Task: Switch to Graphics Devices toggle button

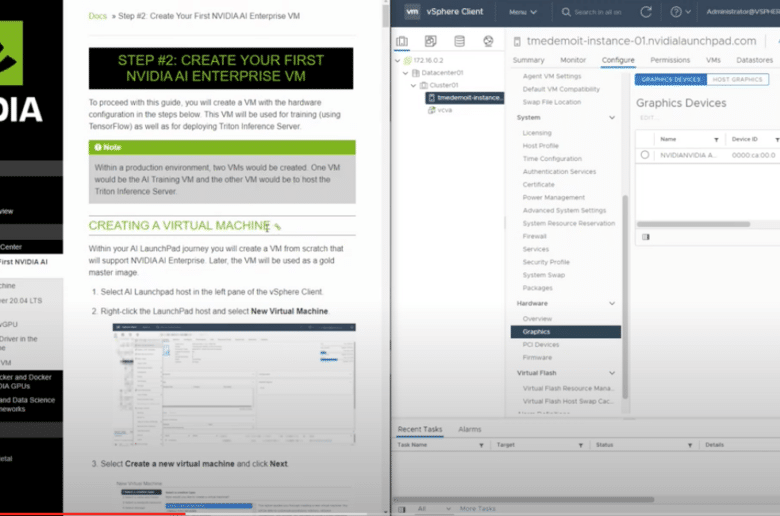Action: coord(671,79)
